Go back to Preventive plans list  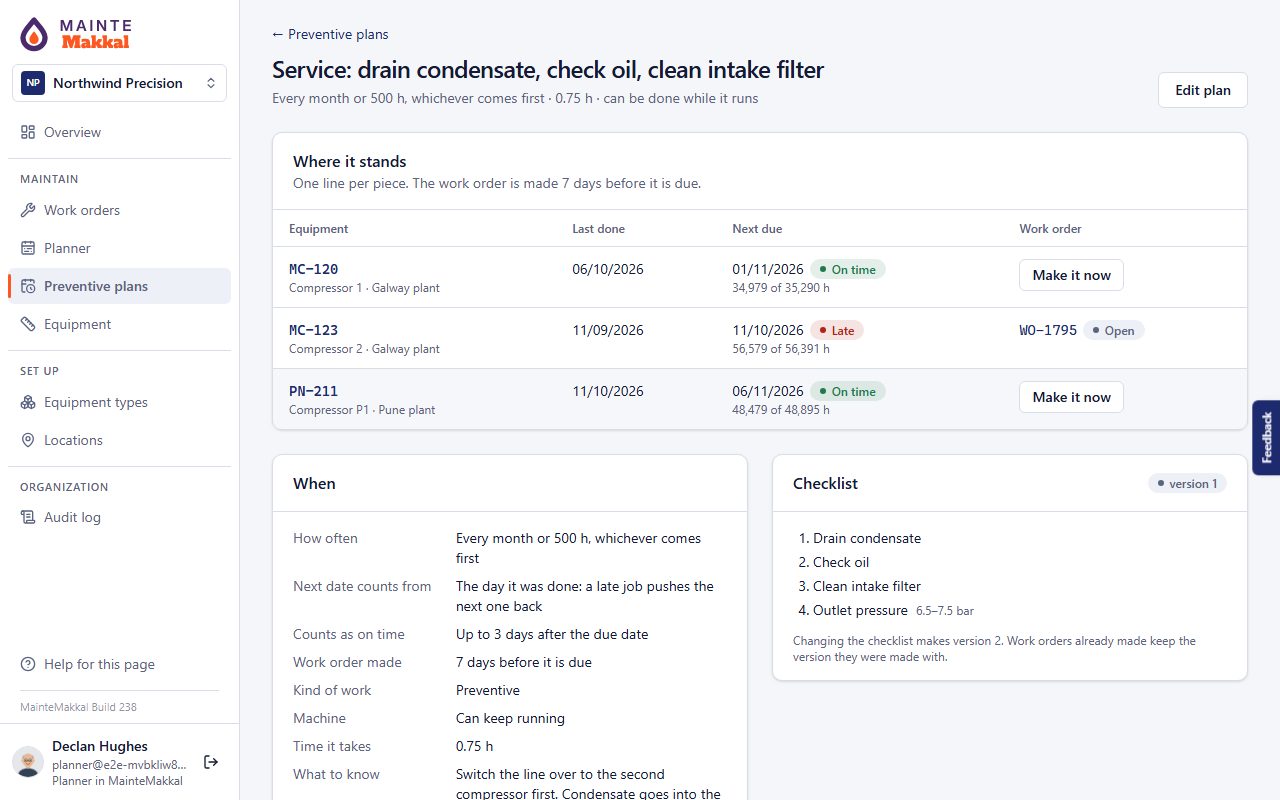click(x=330, y=34)
